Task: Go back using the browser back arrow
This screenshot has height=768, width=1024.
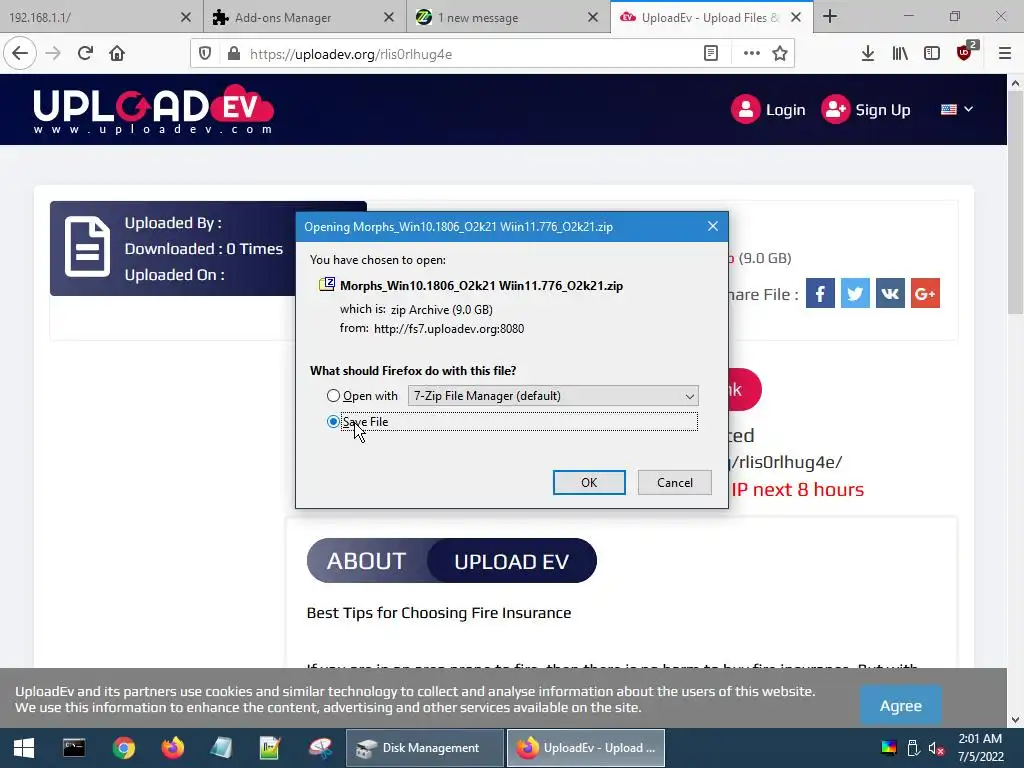Action: coord(20,54)
